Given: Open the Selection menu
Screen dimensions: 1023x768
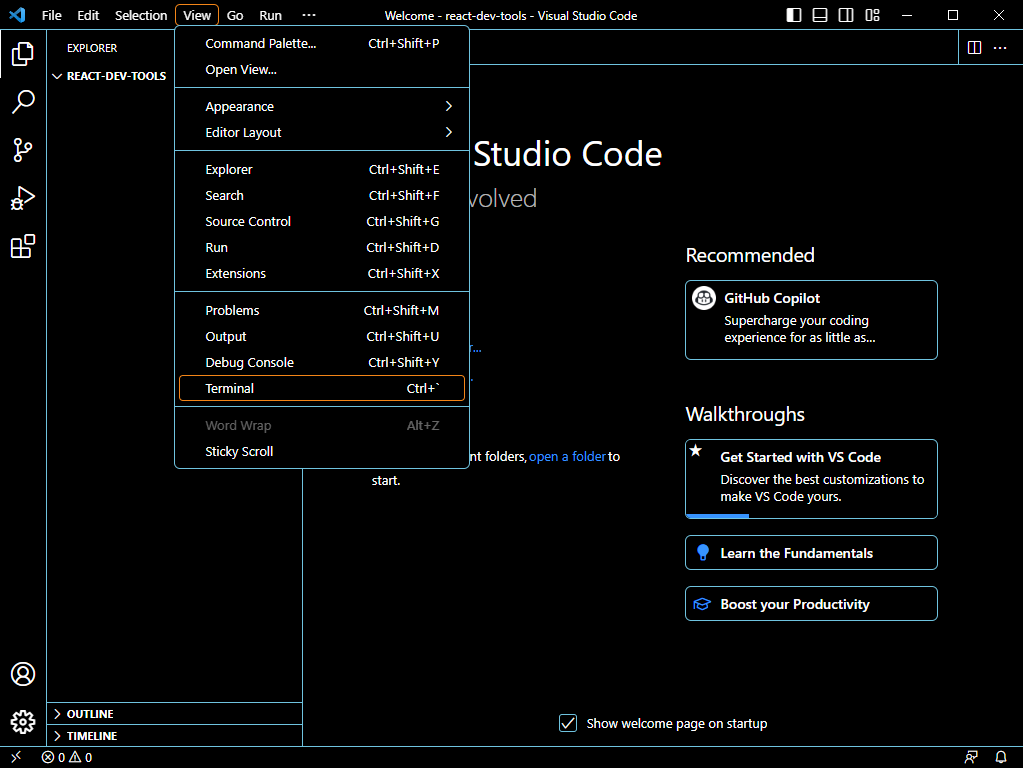Looking at the screenshot, I should (x=141, y=15).
